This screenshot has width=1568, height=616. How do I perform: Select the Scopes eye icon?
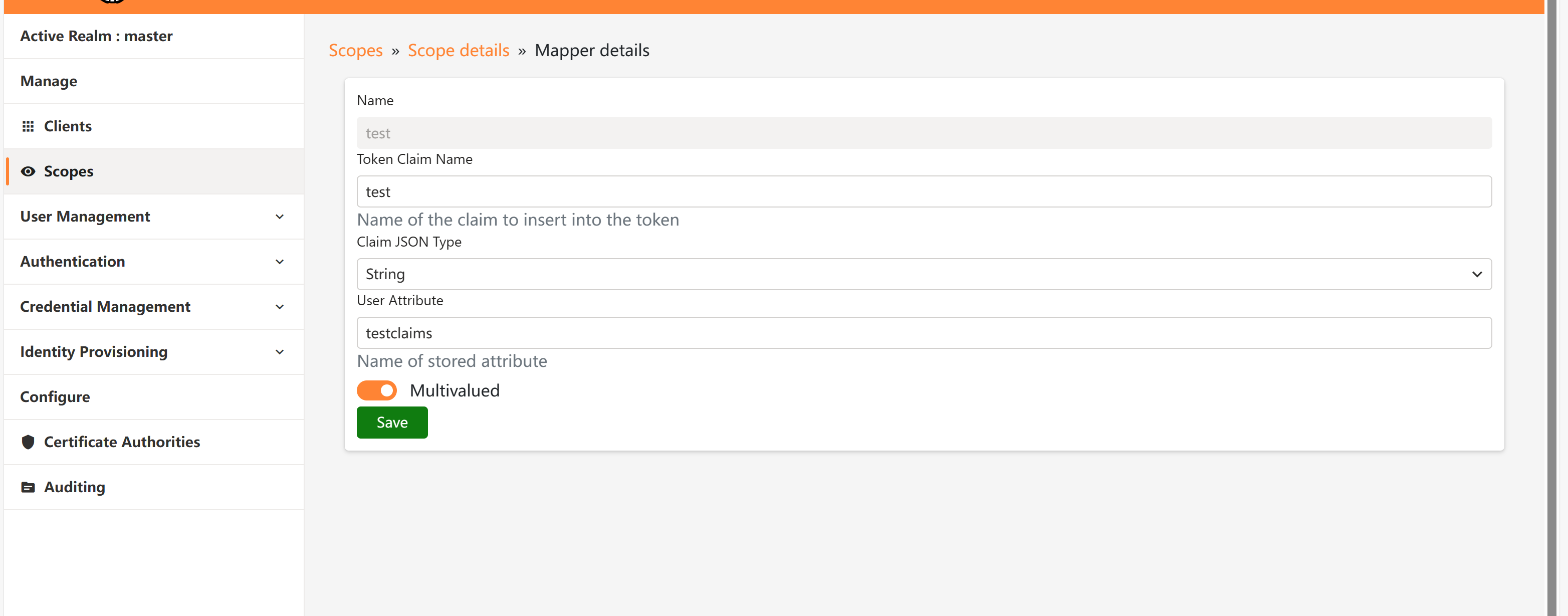coord(28,171)
